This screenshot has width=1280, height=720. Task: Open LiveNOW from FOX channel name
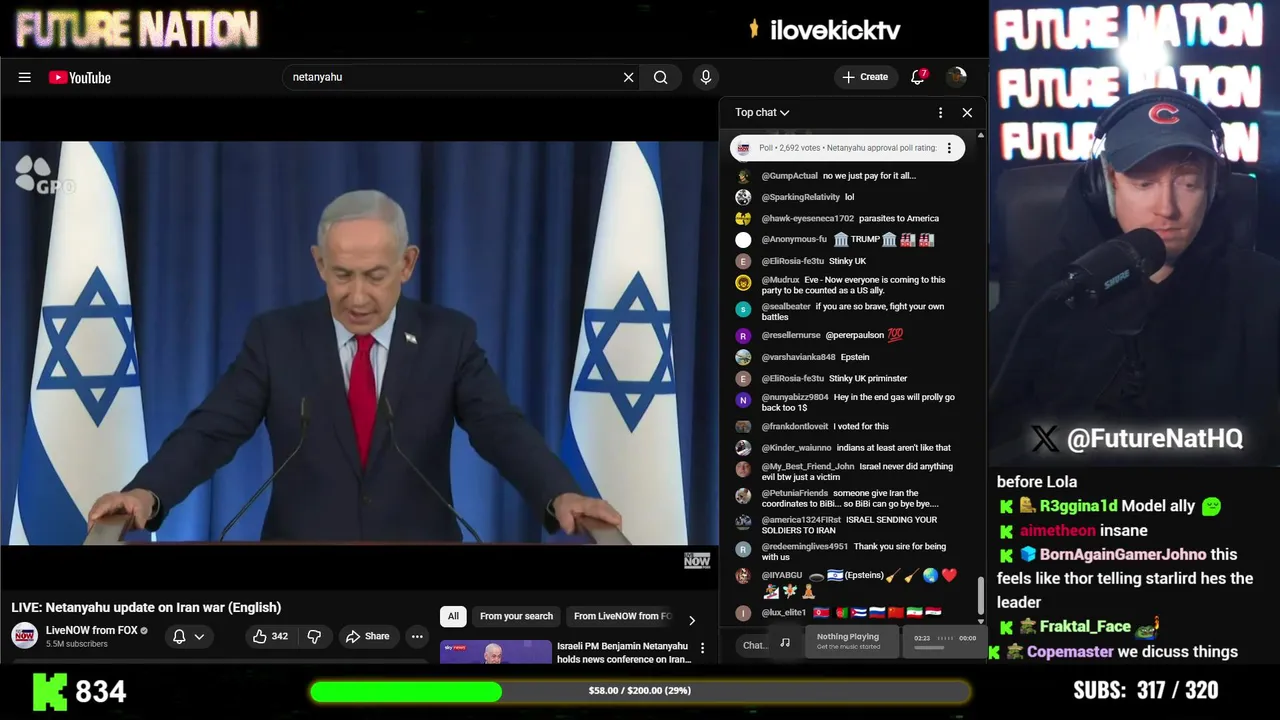pos(91,630)
